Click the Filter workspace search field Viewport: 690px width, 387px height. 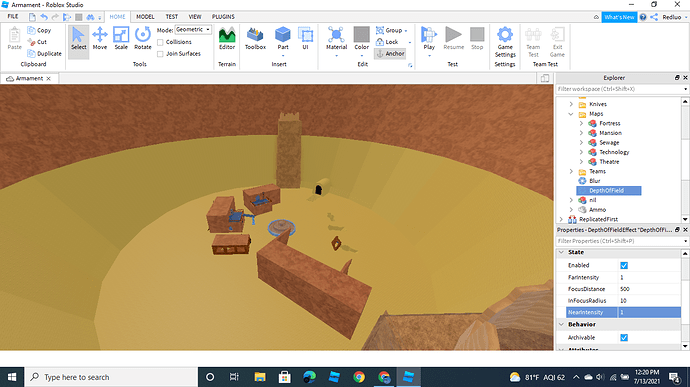click(620, 89)
